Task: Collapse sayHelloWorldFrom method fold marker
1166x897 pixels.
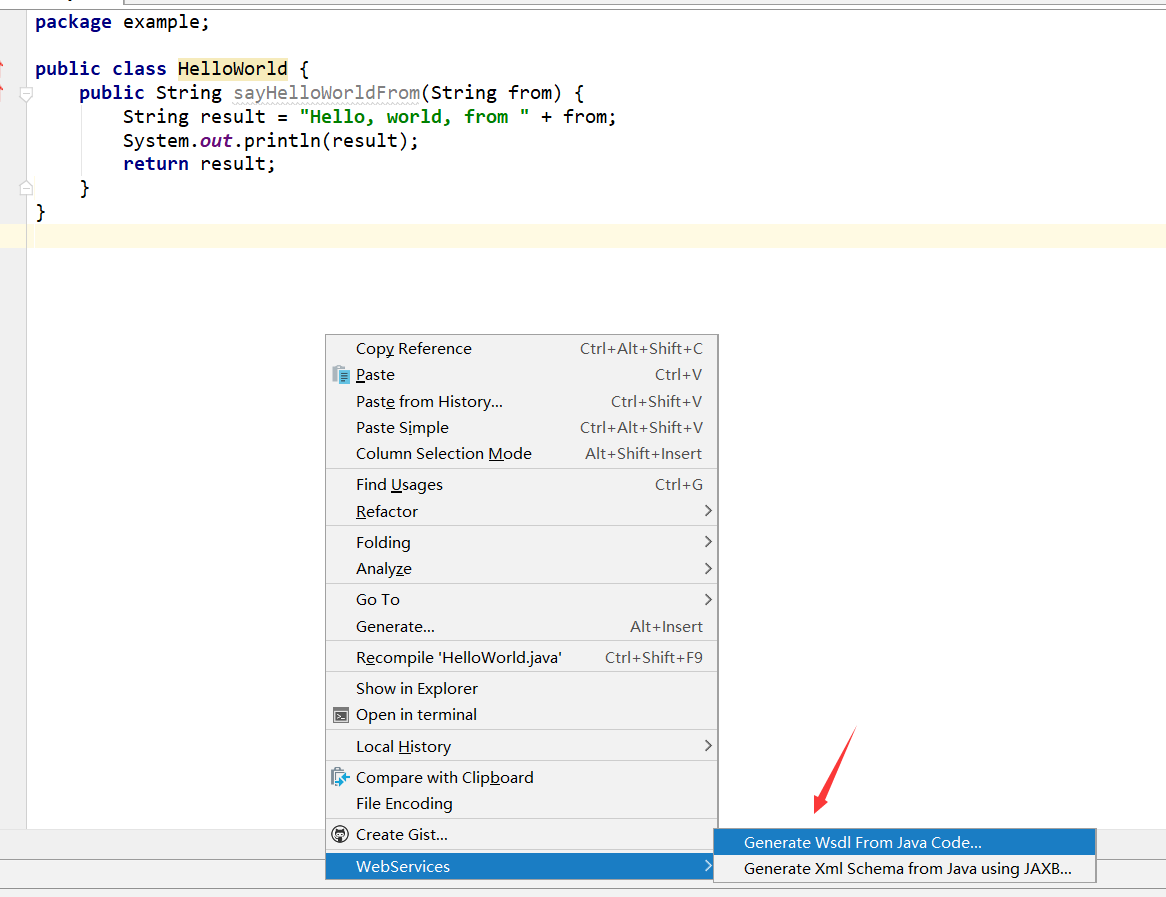Action: tap(26, 94)
